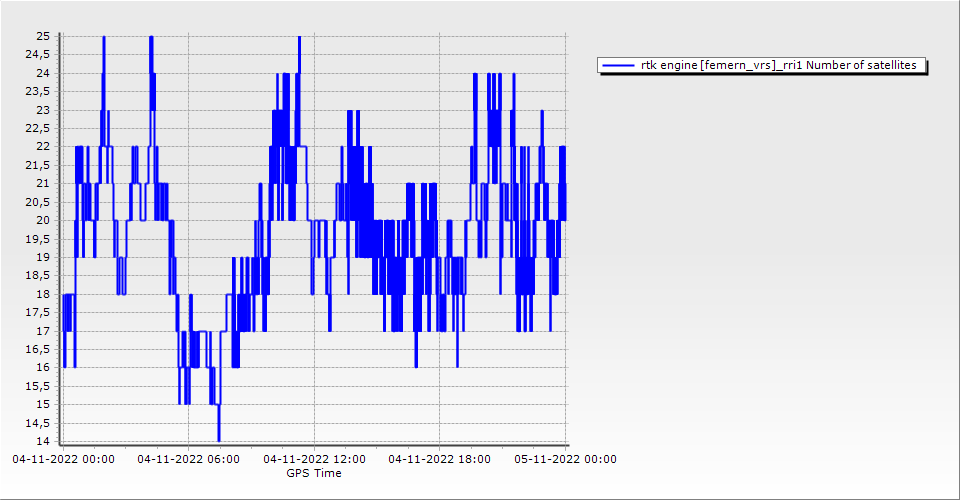This screenshot has width=960, height=500.
Task: Click the 22 tick label on the y-axis
Action: click(43, 147)
